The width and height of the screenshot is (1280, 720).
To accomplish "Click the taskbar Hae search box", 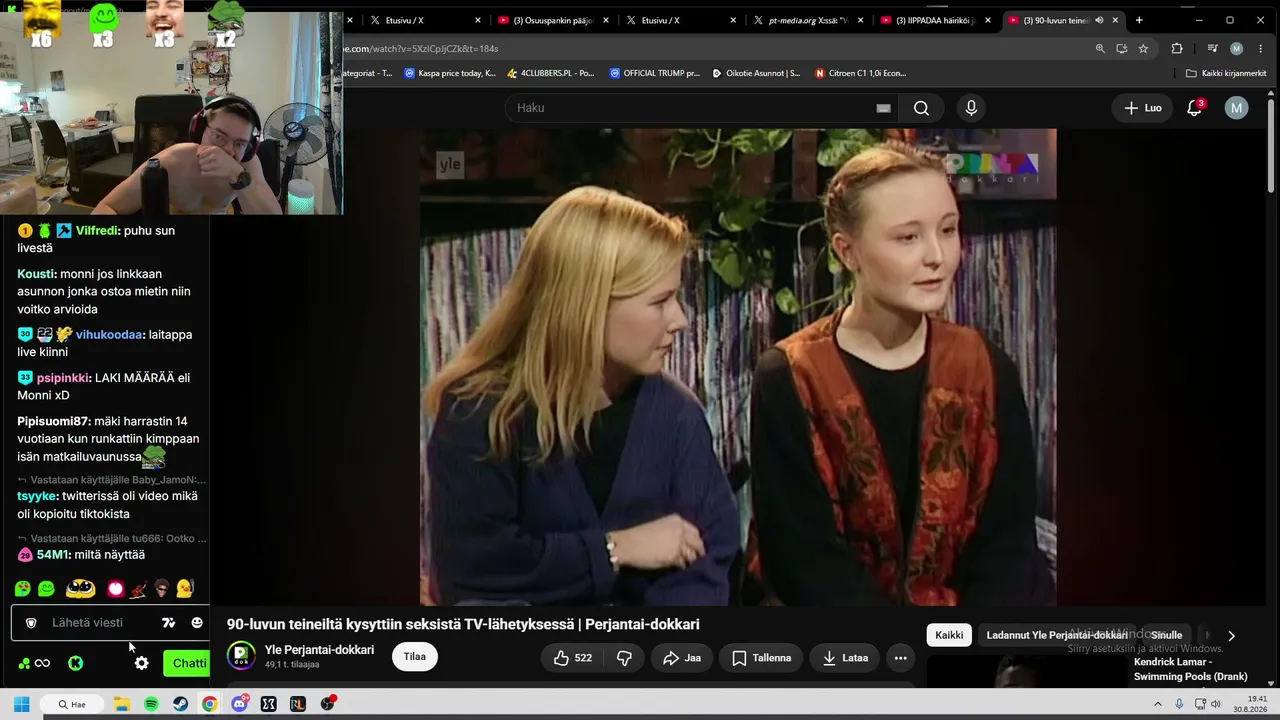I will [x=70, y=704].
